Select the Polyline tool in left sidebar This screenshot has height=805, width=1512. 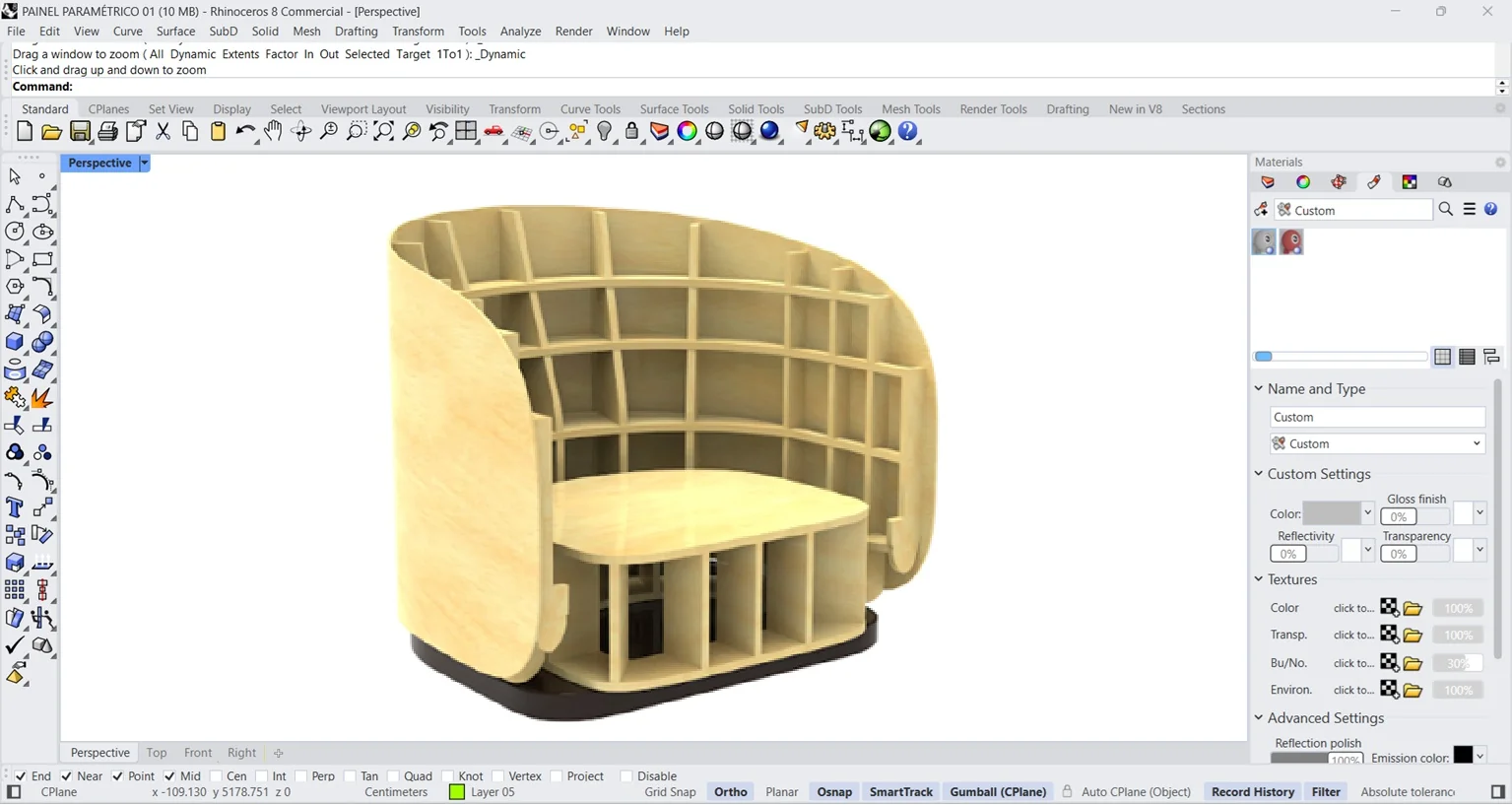[15, 204]
